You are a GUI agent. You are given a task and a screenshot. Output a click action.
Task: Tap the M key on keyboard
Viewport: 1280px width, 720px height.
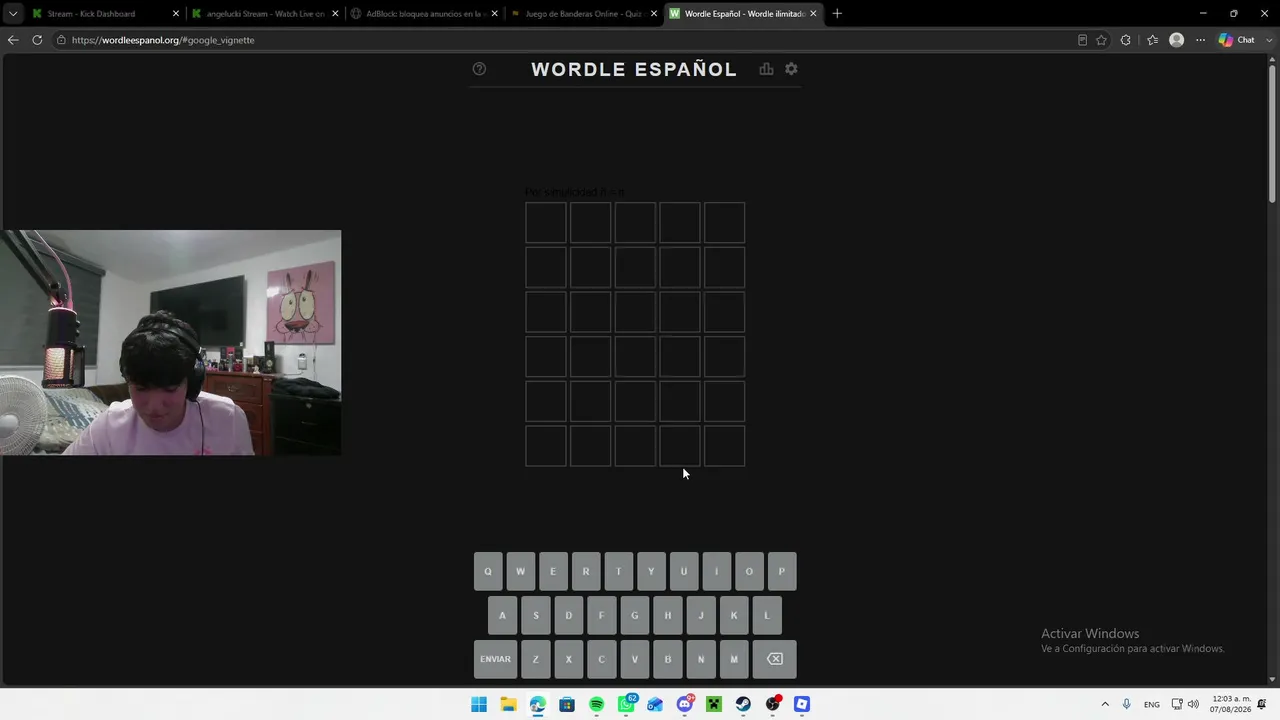(x=734, y=659)
